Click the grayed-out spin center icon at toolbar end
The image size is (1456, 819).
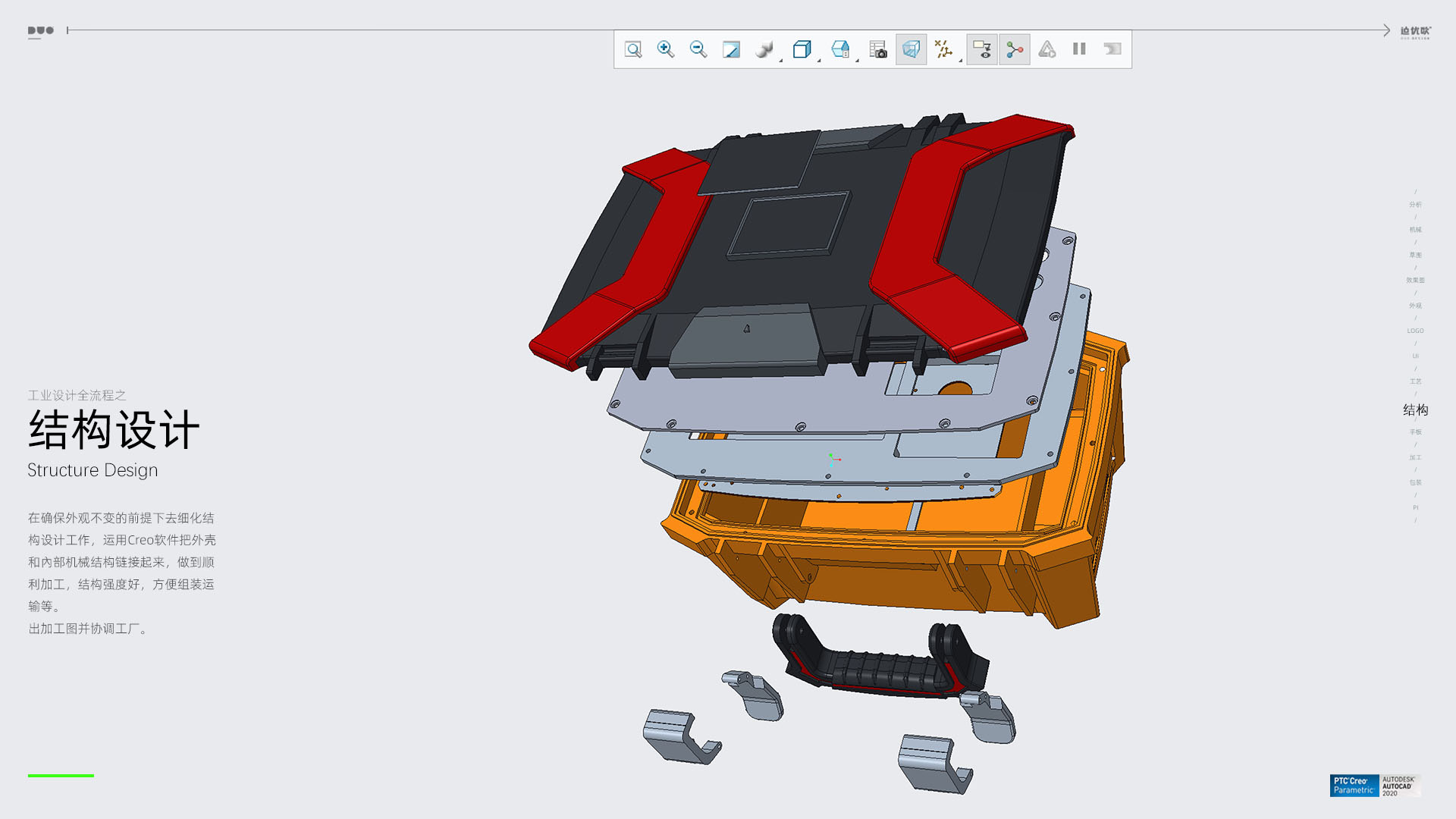pos(1112,49)
